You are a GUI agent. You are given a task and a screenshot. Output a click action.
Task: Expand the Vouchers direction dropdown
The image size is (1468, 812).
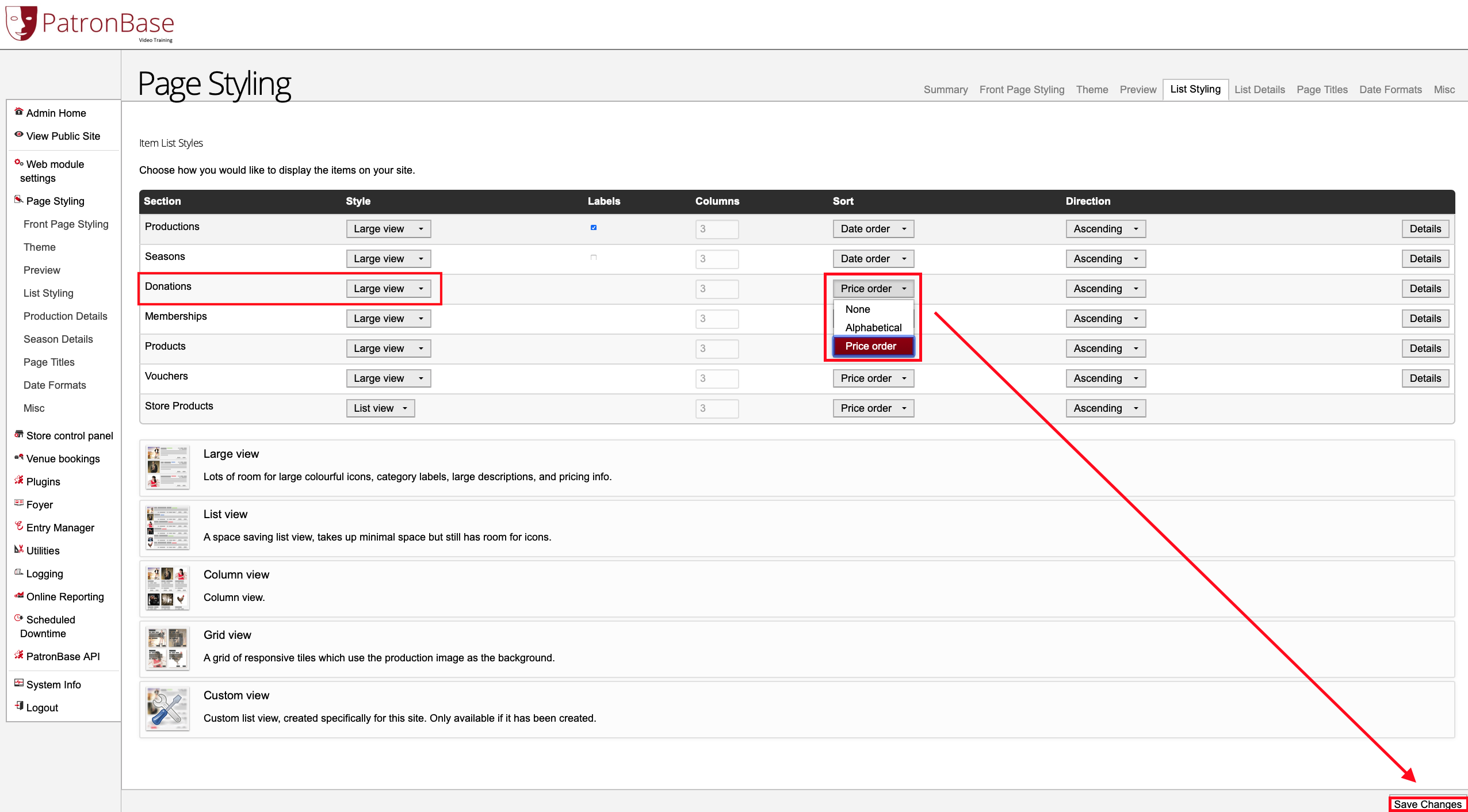[1105, 378]
